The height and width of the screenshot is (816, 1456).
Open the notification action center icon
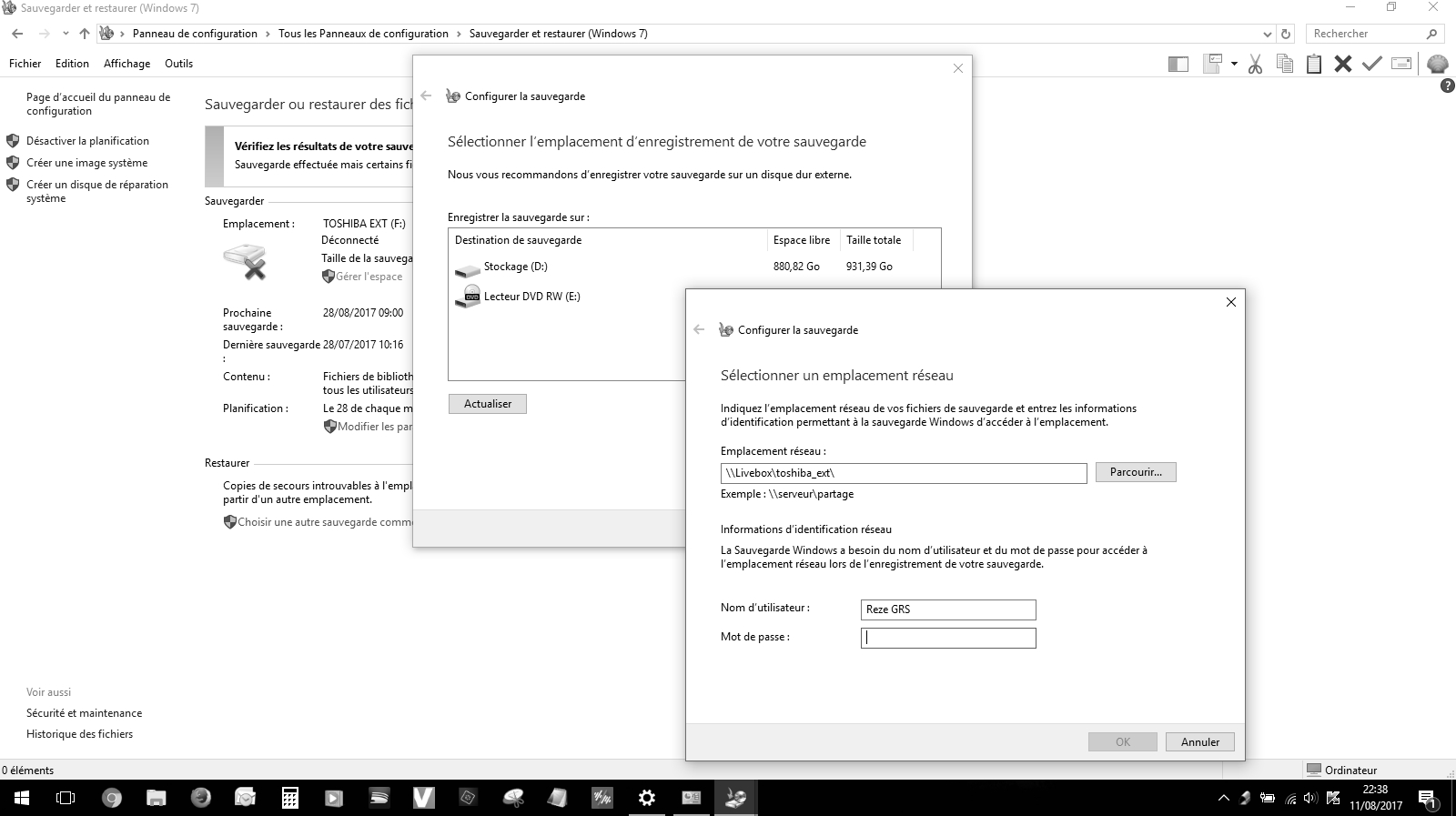click(x=1428, y=800)
